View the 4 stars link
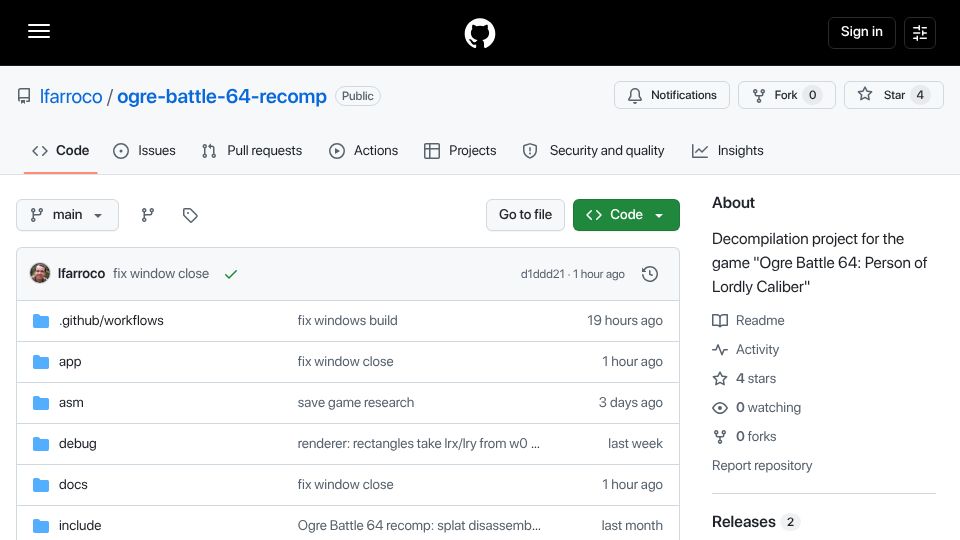The height and width of the screenshot is (540, 960). 744,379
